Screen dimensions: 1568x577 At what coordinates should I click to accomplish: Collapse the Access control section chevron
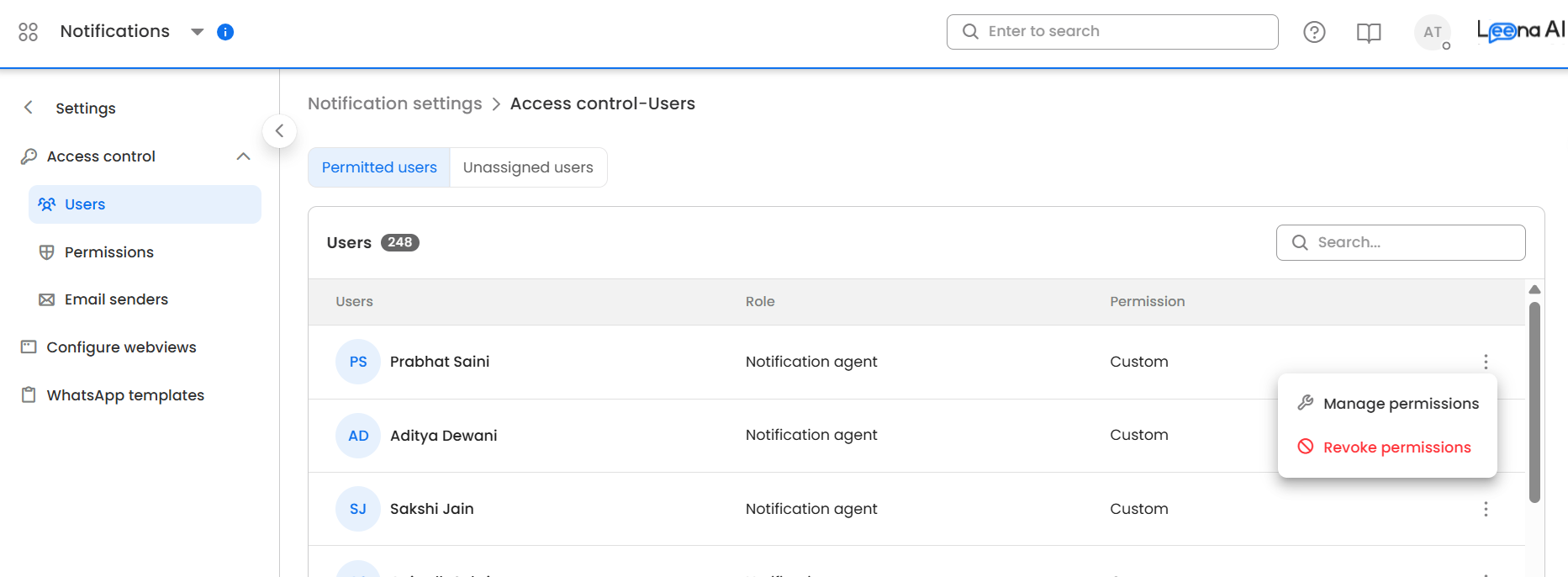[x=244, y=156]
